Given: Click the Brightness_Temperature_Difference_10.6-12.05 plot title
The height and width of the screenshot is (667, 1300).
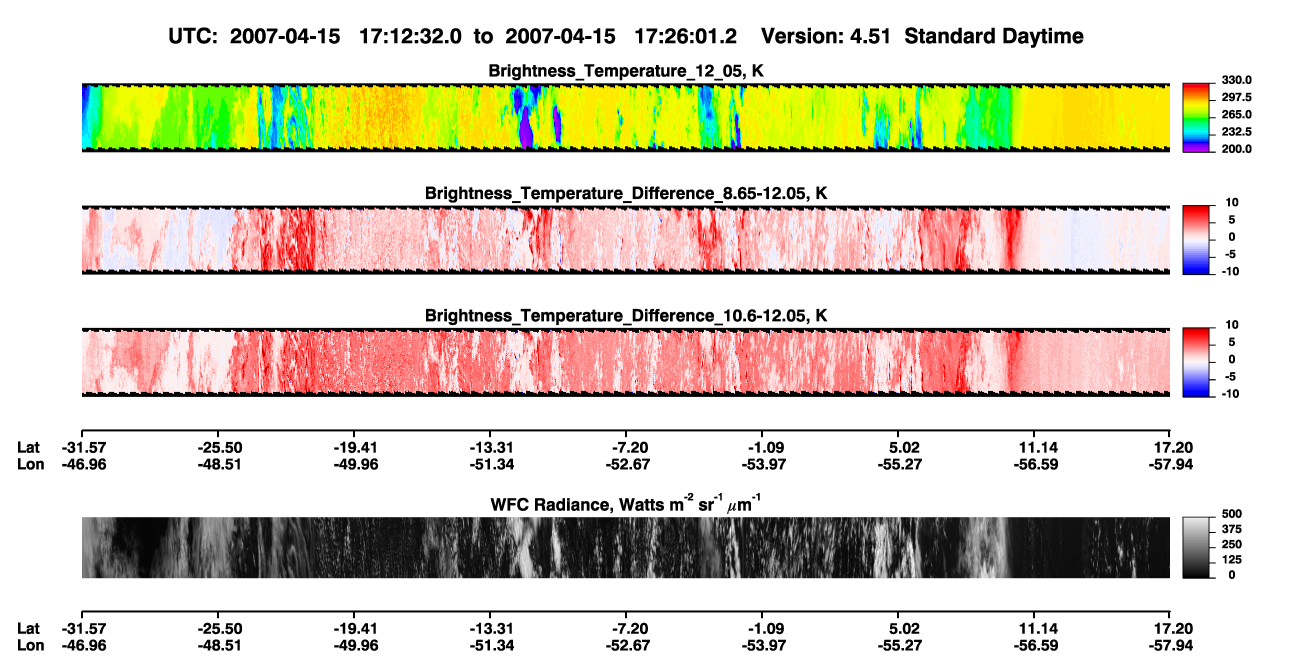Looking at the screenshot, I should [626, 315].
